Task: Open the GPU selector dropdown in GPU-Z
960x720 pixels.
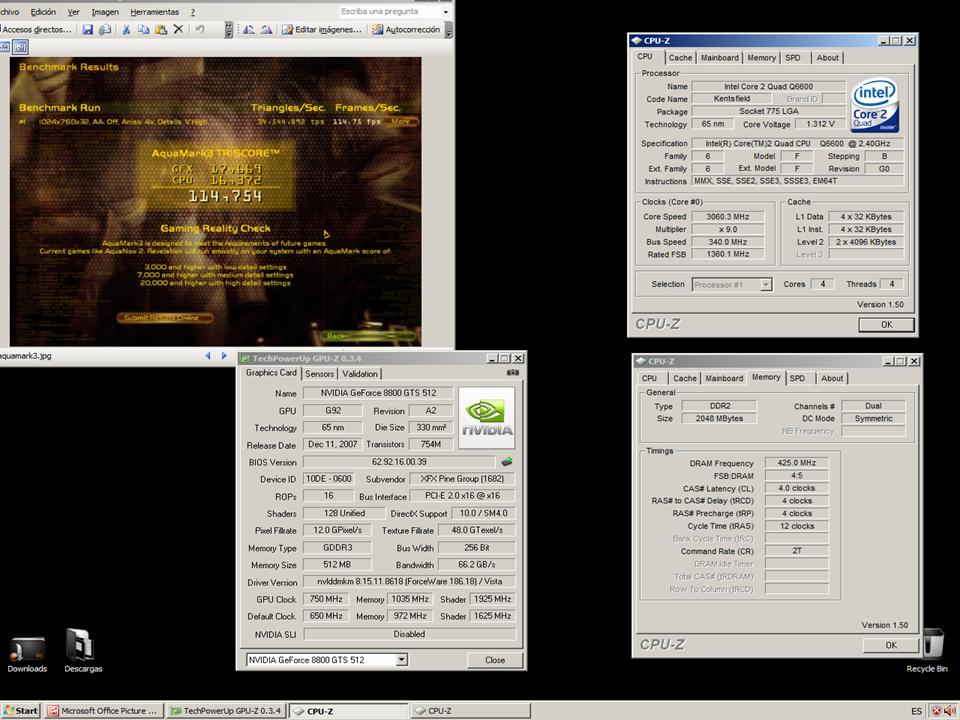Action: click(x=402, y=660)
